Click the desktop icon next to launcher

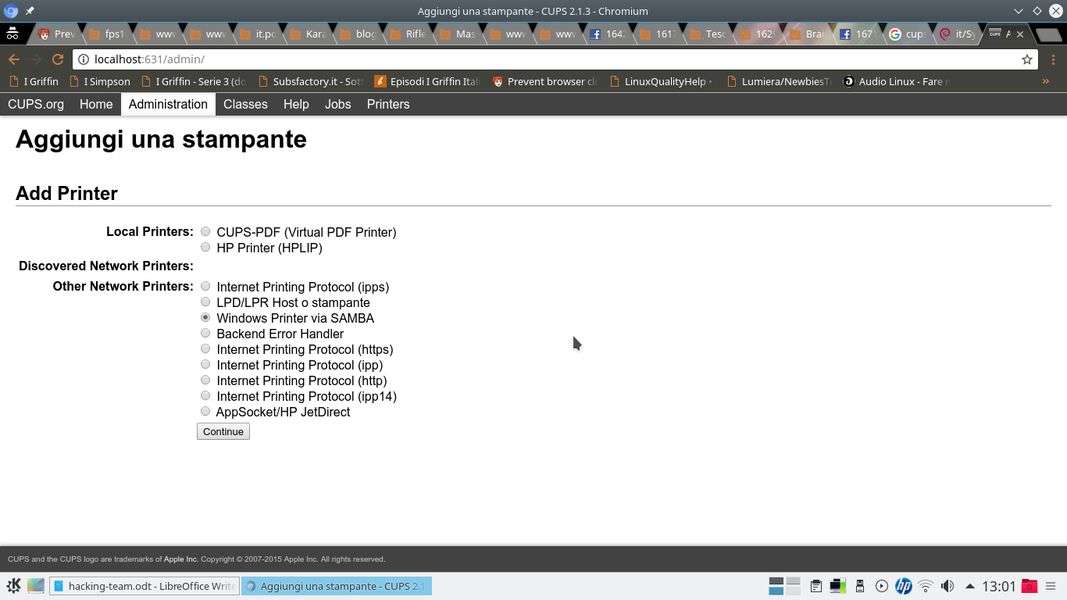pyautogui.click(x=35, y=586)
